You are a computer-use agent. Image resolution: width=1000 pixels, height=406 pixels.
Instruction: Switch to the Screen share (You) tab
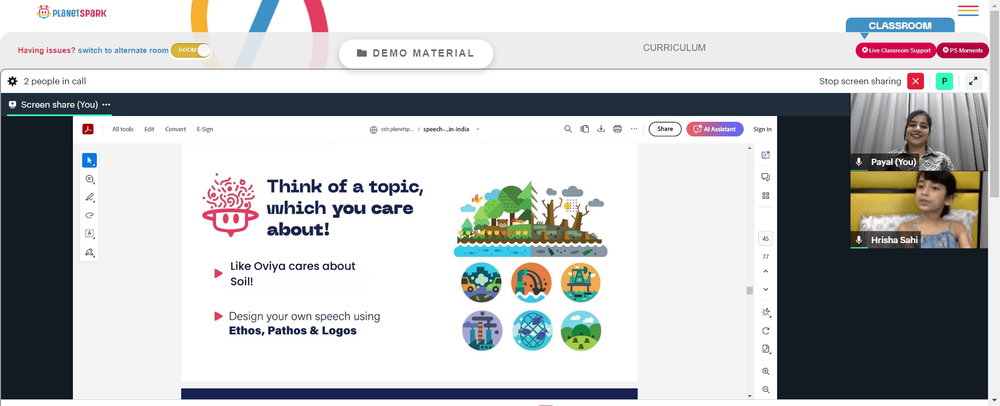coord(59,105)
